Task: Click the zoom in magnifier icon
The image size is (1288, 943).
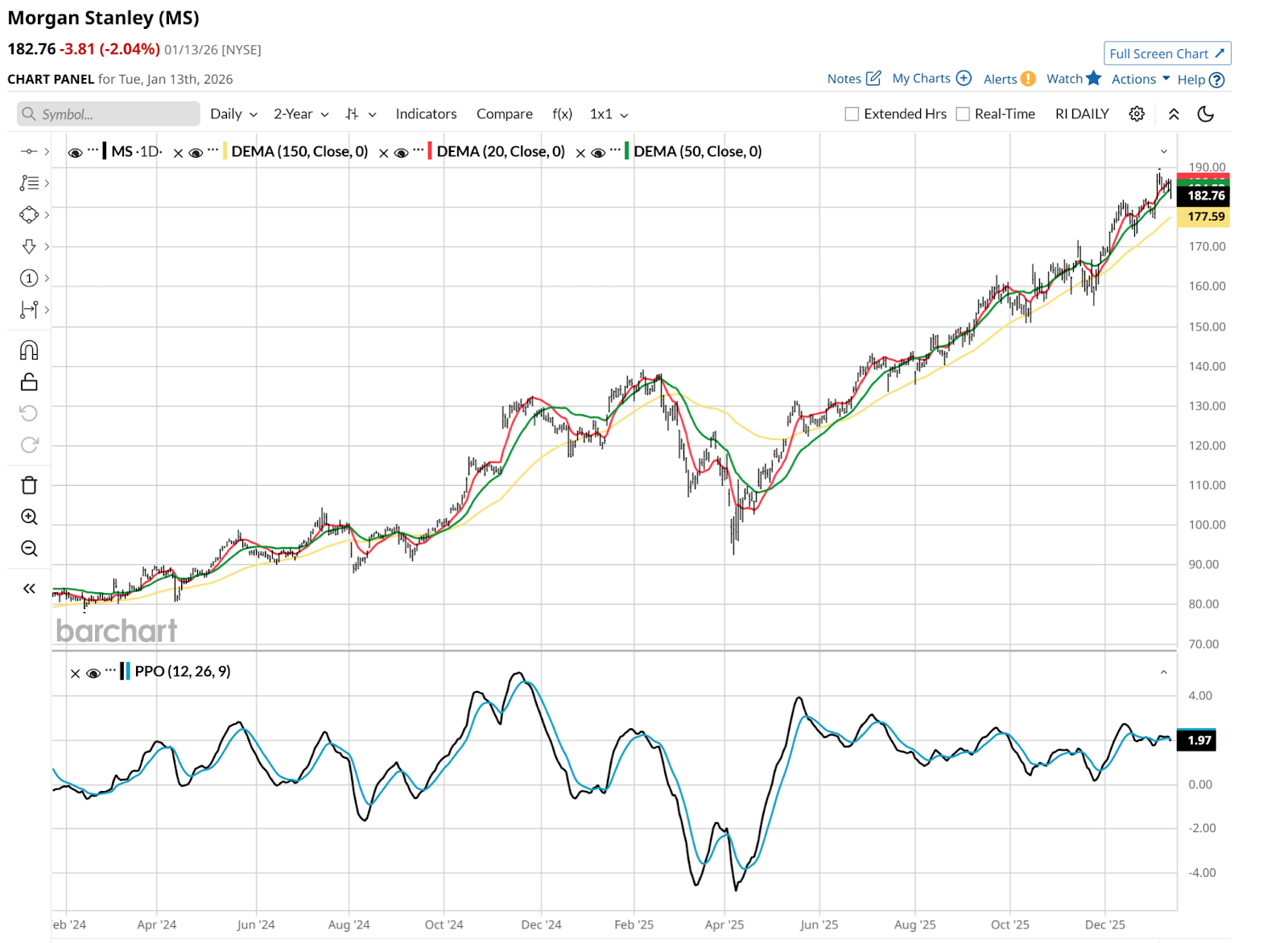Action: (x=29, y=517)
